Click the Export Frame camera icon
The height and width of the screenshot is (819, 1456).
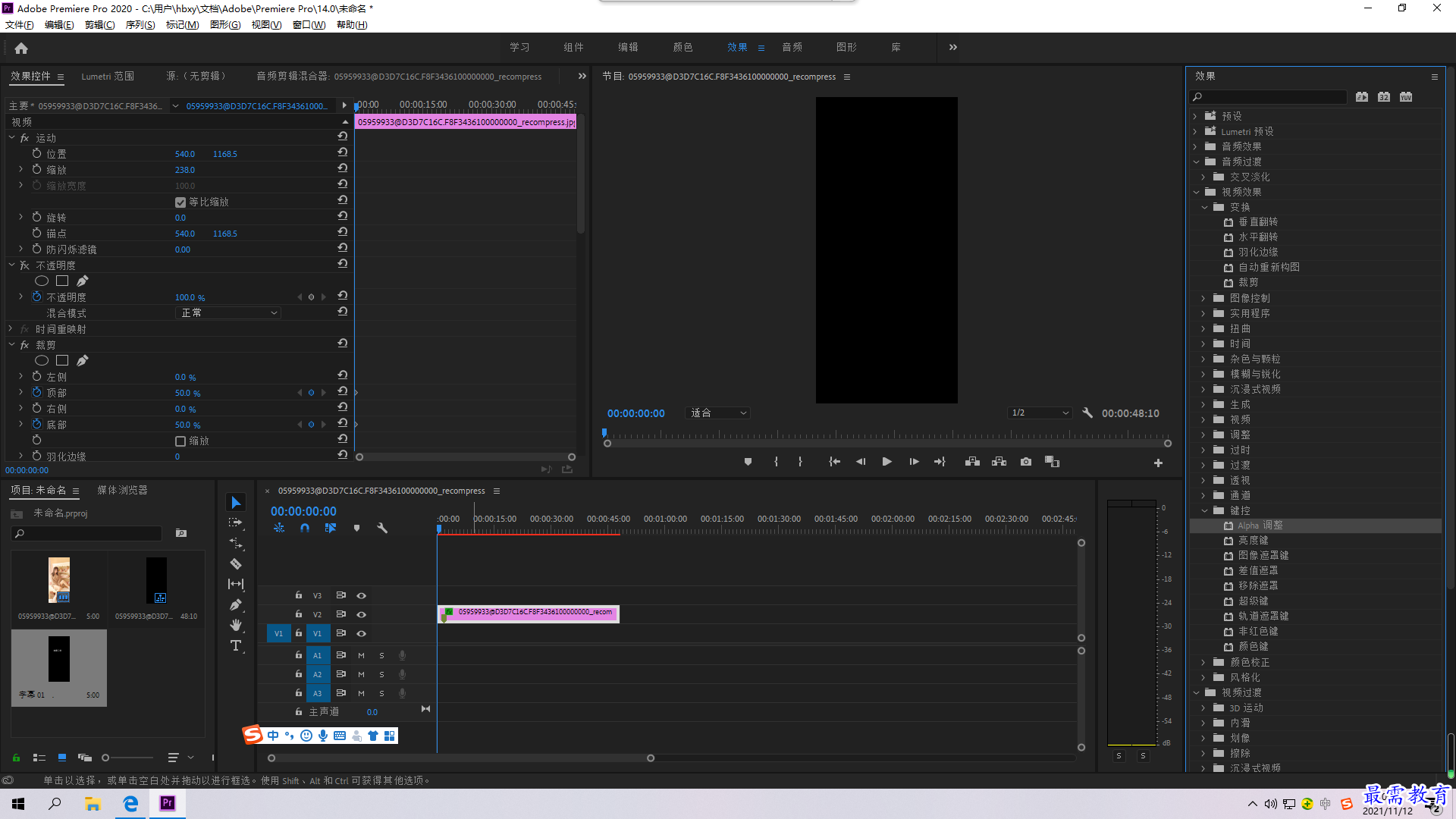(1026, 462)
